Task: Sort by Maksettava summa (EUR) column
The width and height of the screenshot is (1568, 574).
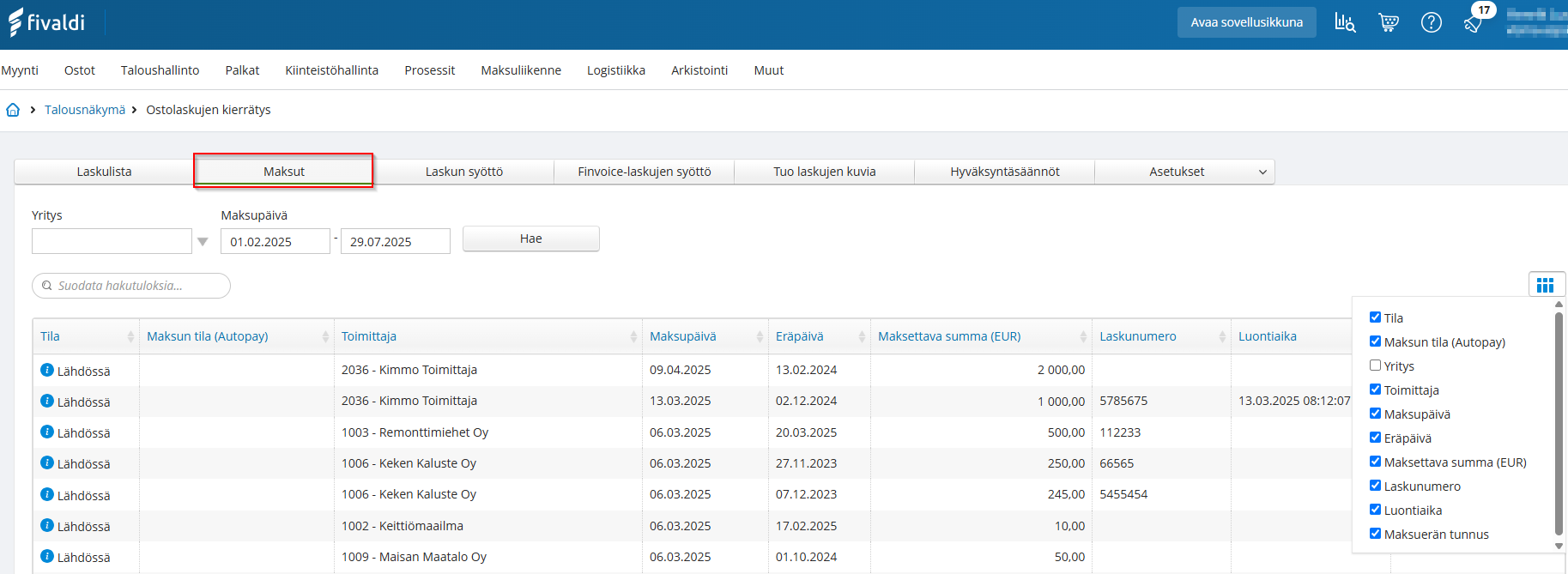Action: tap(949, 336)
